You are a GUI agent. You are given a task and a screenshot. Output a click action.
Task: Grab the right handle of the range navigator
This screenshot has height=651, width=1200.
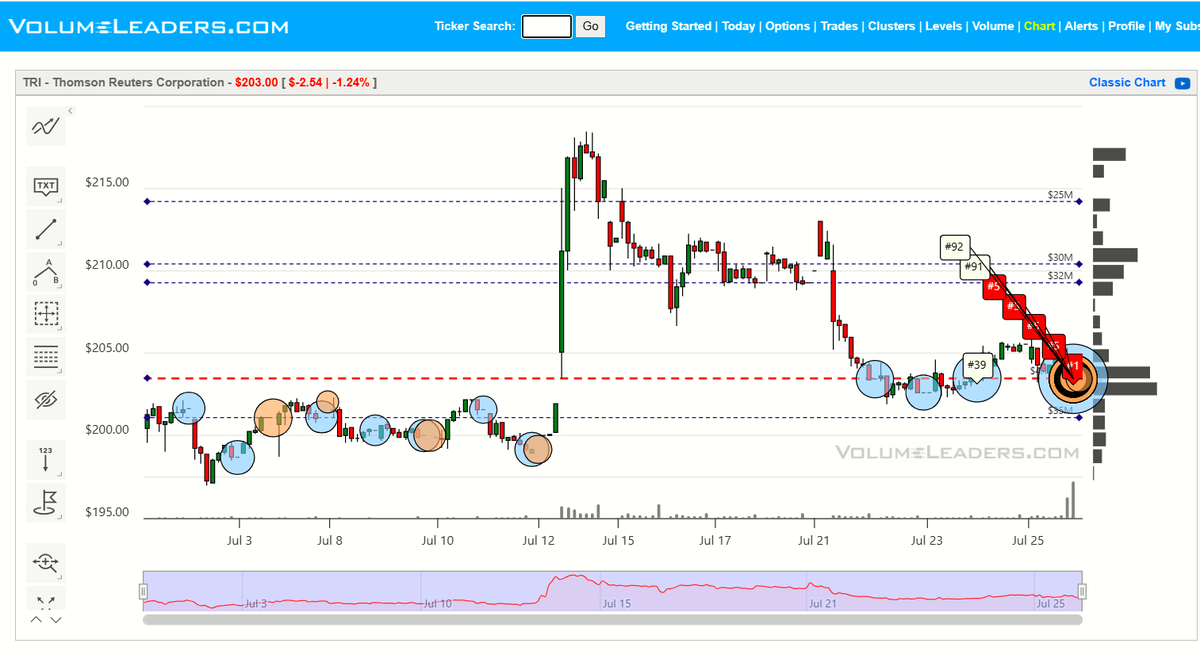coord(1082,592)
